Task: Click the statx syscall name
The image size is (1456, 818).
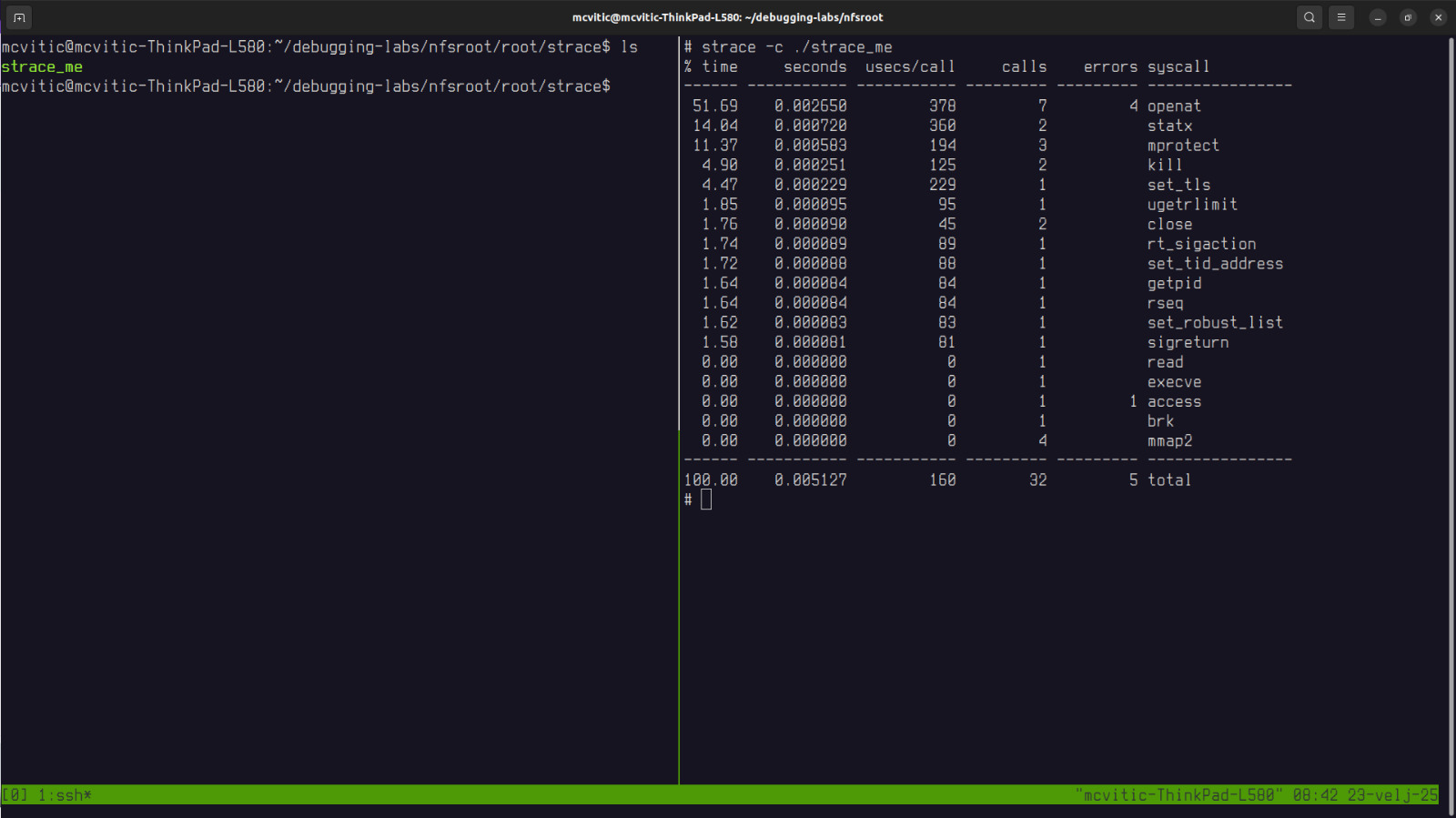Action: coord(1169,126)
